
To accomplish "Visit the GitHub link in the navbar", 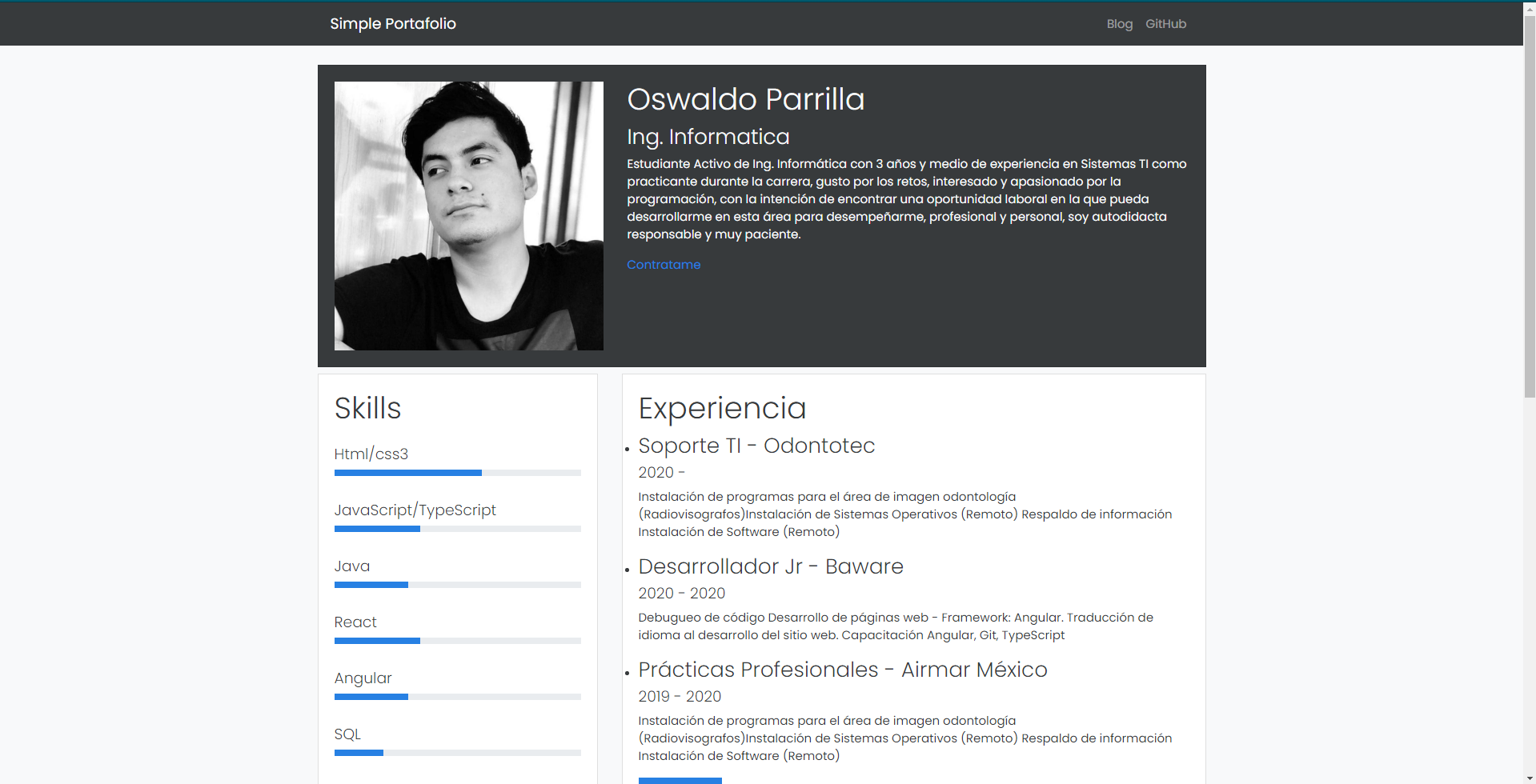I will point(1165,23).
